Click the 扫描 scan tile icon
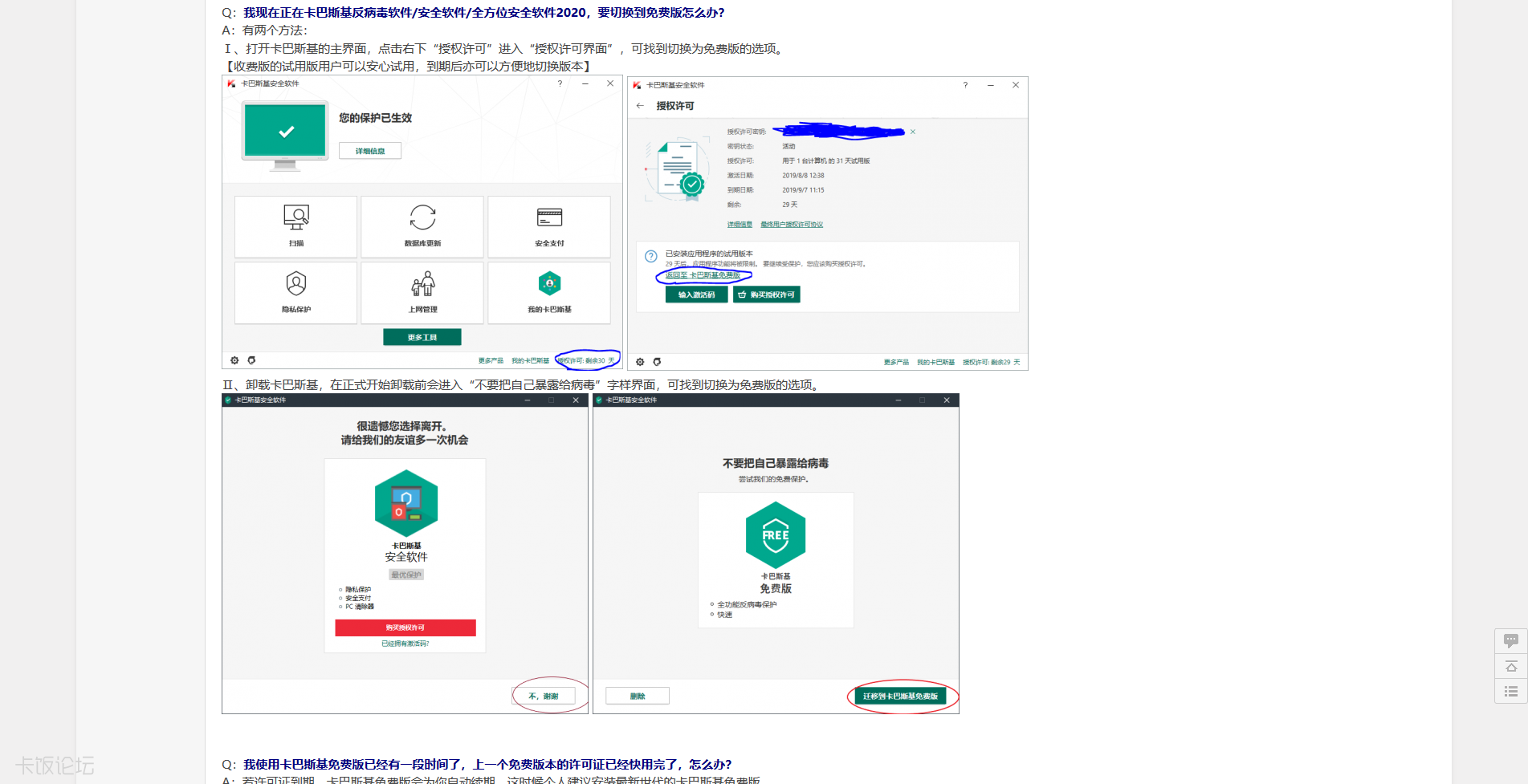Screen dimensions: 1528x784 tap(296, 217)
